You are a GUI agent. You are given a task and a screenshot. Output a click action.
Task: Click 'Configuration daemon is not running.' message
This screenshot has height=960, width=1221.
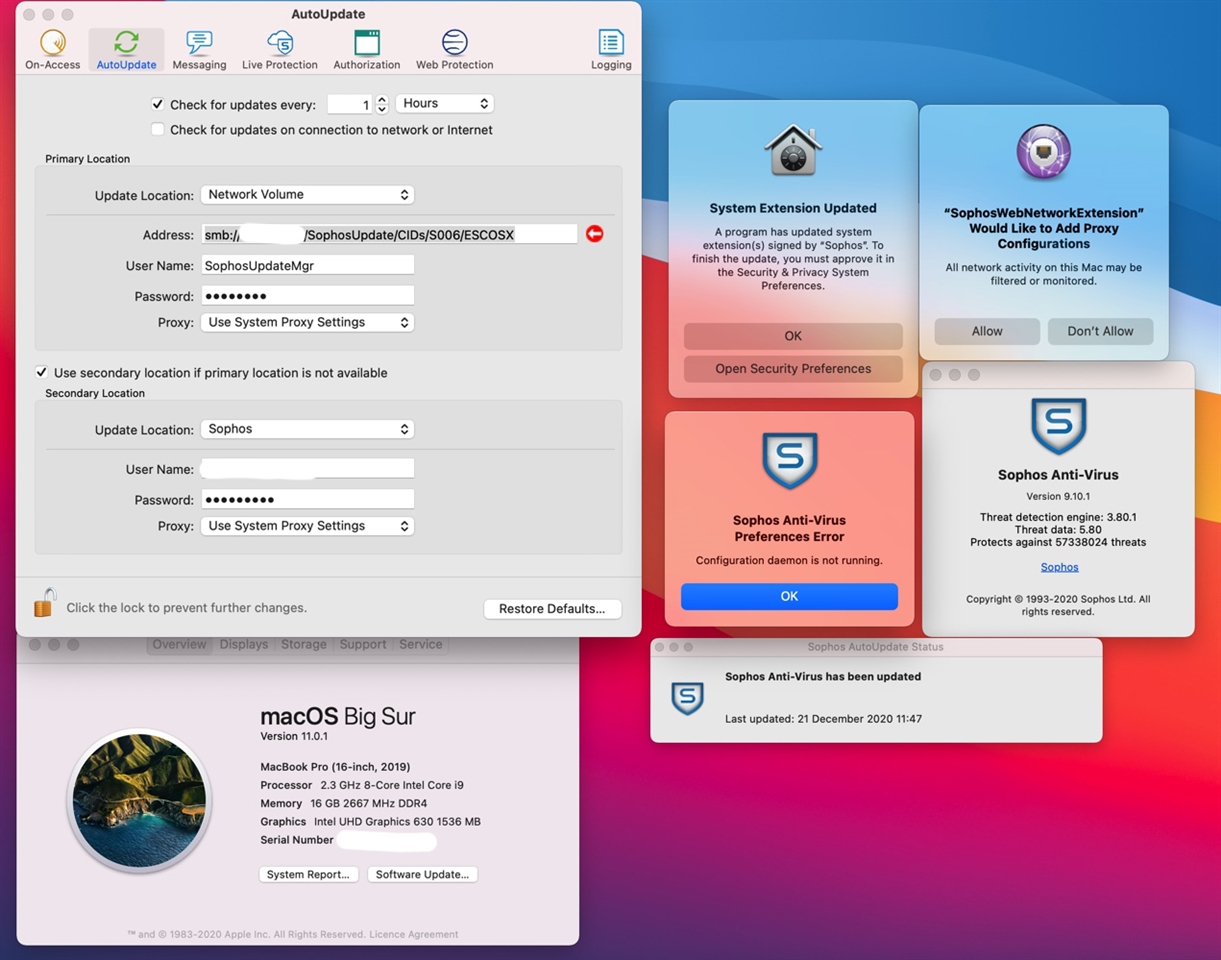click(x=789, y=561)
